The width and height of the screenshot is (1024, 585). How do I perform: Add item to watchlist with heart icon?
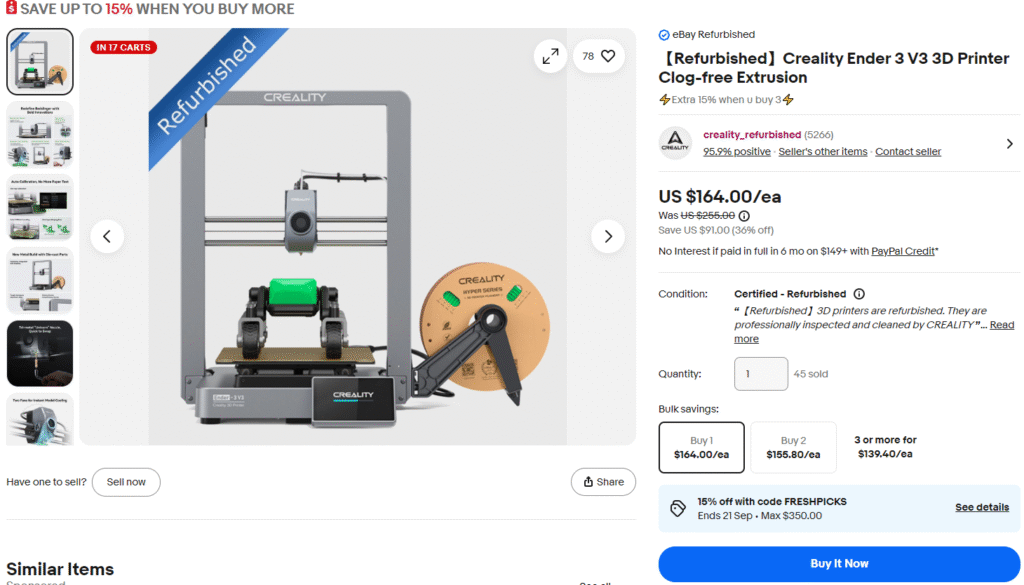[x=608, y=56]
